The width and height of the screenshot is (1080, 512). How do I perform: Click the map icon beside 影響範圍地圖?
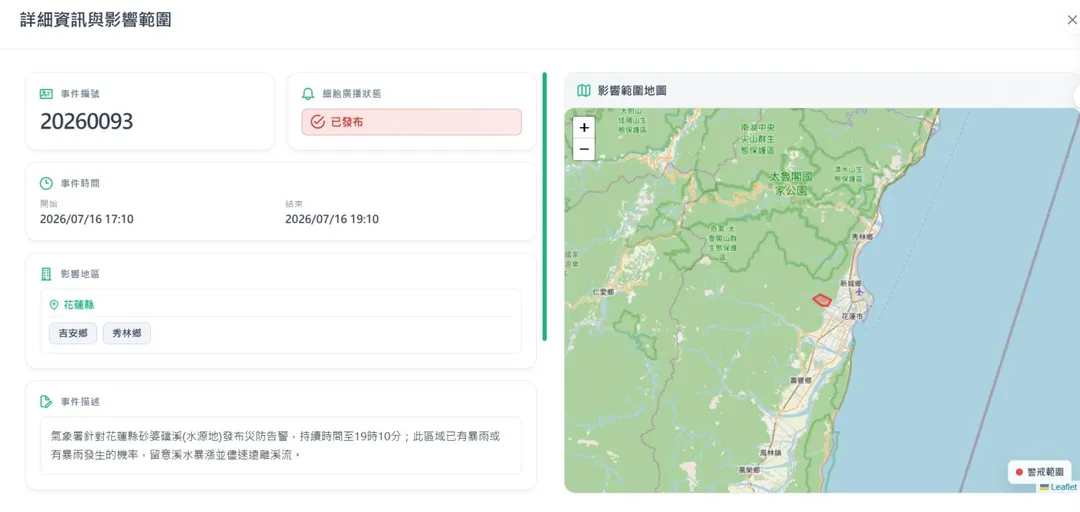click(x=583, y=90)
